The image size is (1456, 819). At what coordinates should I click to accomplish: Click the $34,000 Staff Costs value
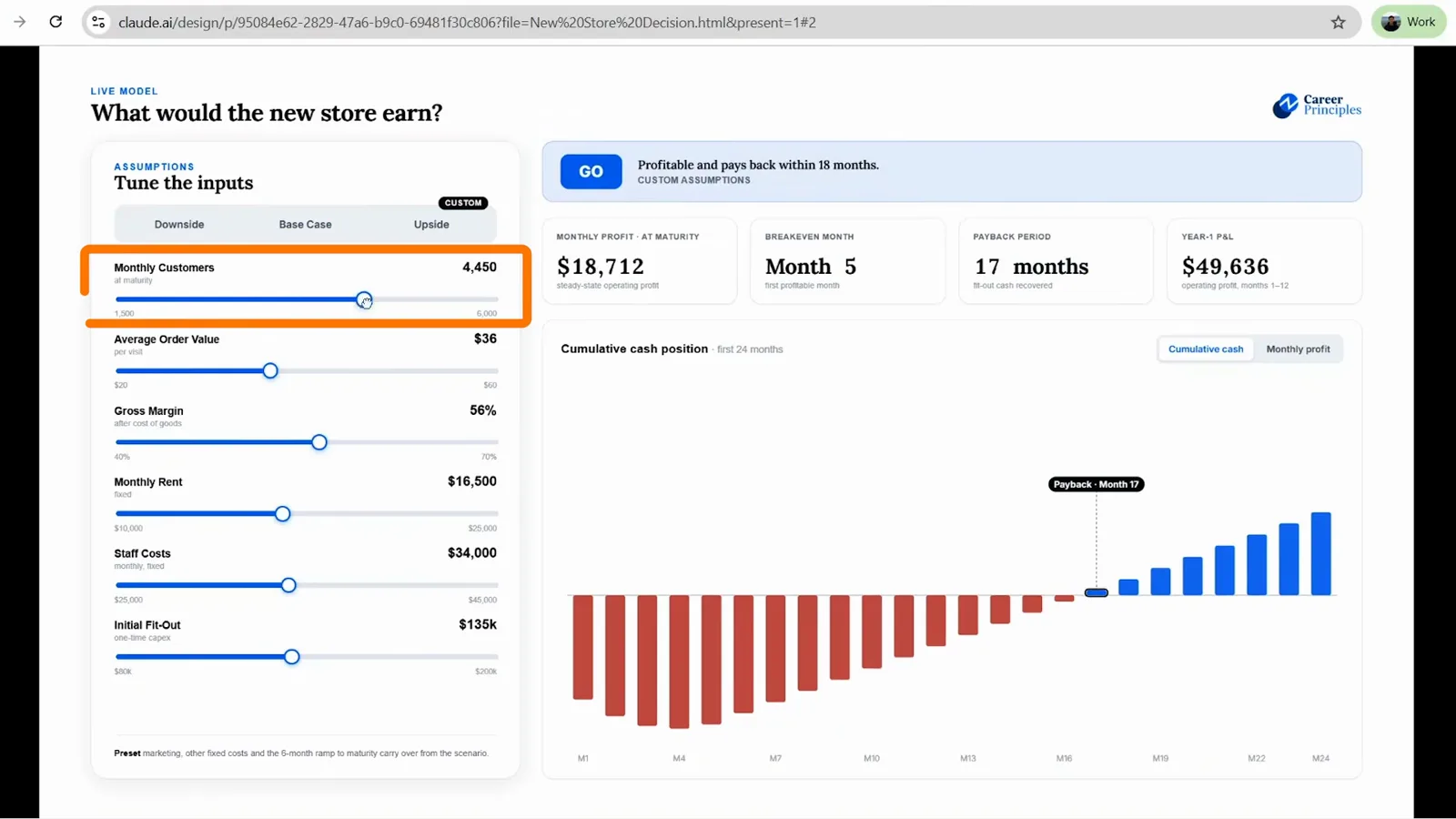tap(472, 553)
